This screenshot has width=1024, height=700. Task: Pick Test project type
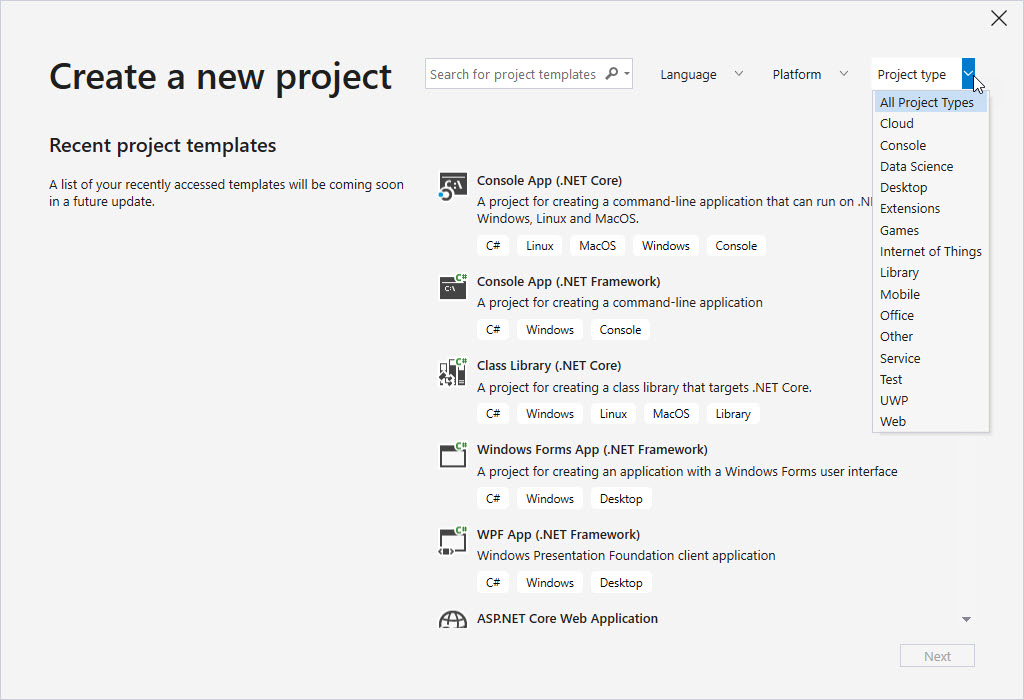931,379
